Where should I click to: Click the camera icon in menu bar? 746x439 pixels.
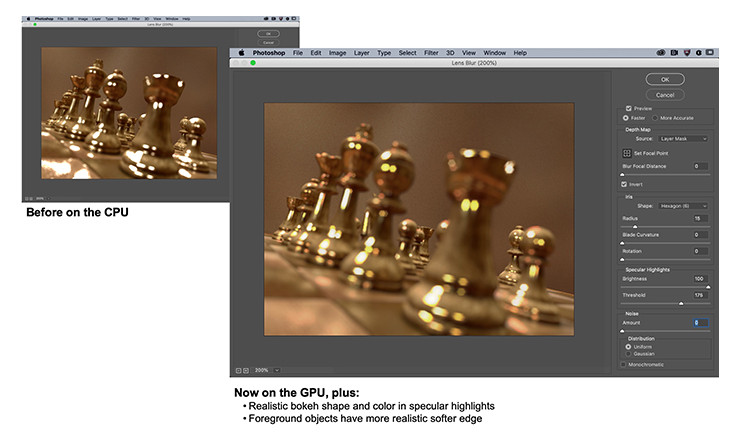(676, 52)
